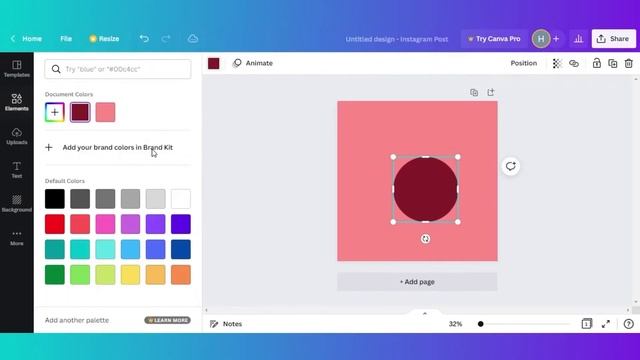Image resolution: width=640 pixels, height=360 pixels.
Task: Click the fill color swatch in toolbar
Action: coord(213,63)
